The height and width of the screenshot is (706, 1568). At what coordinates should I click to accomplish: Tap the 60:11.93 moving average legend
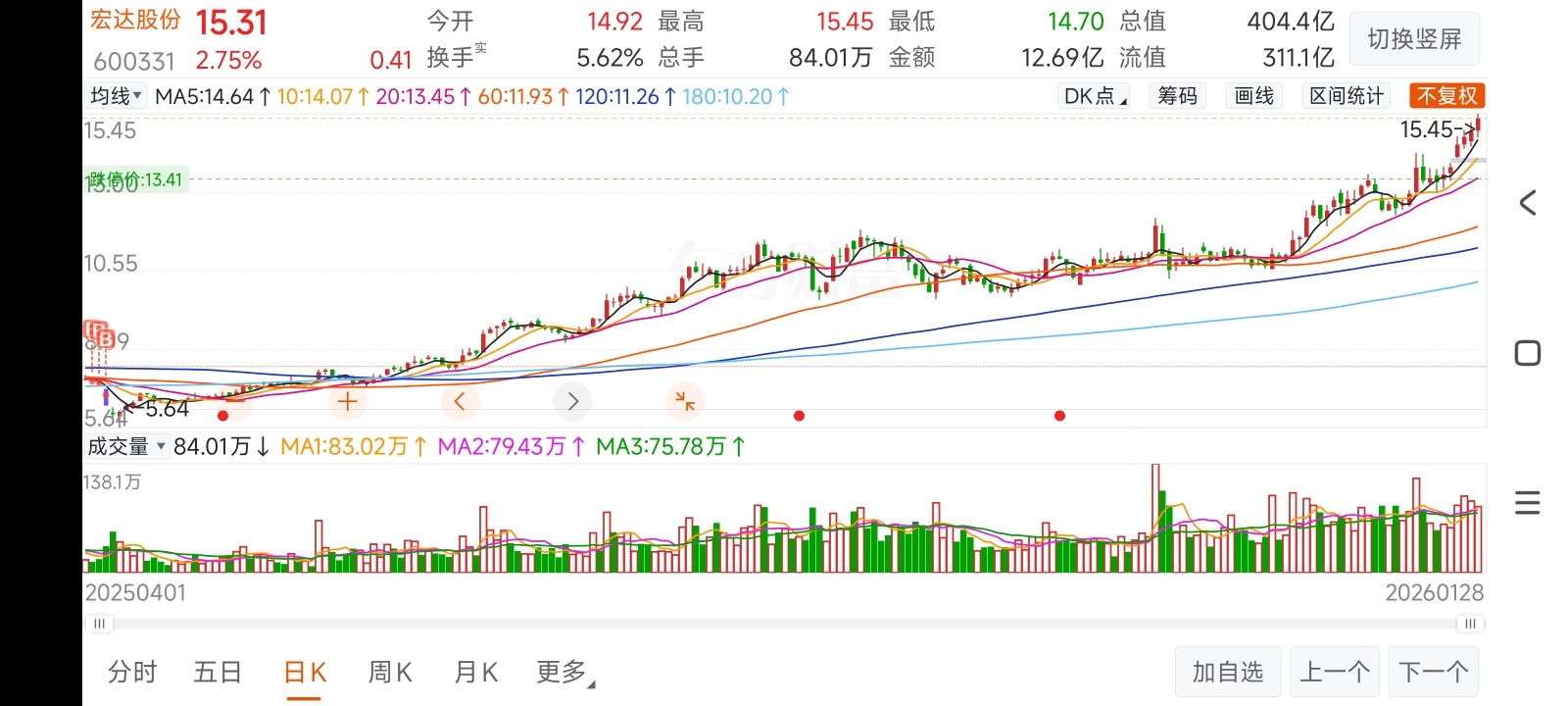524,96
